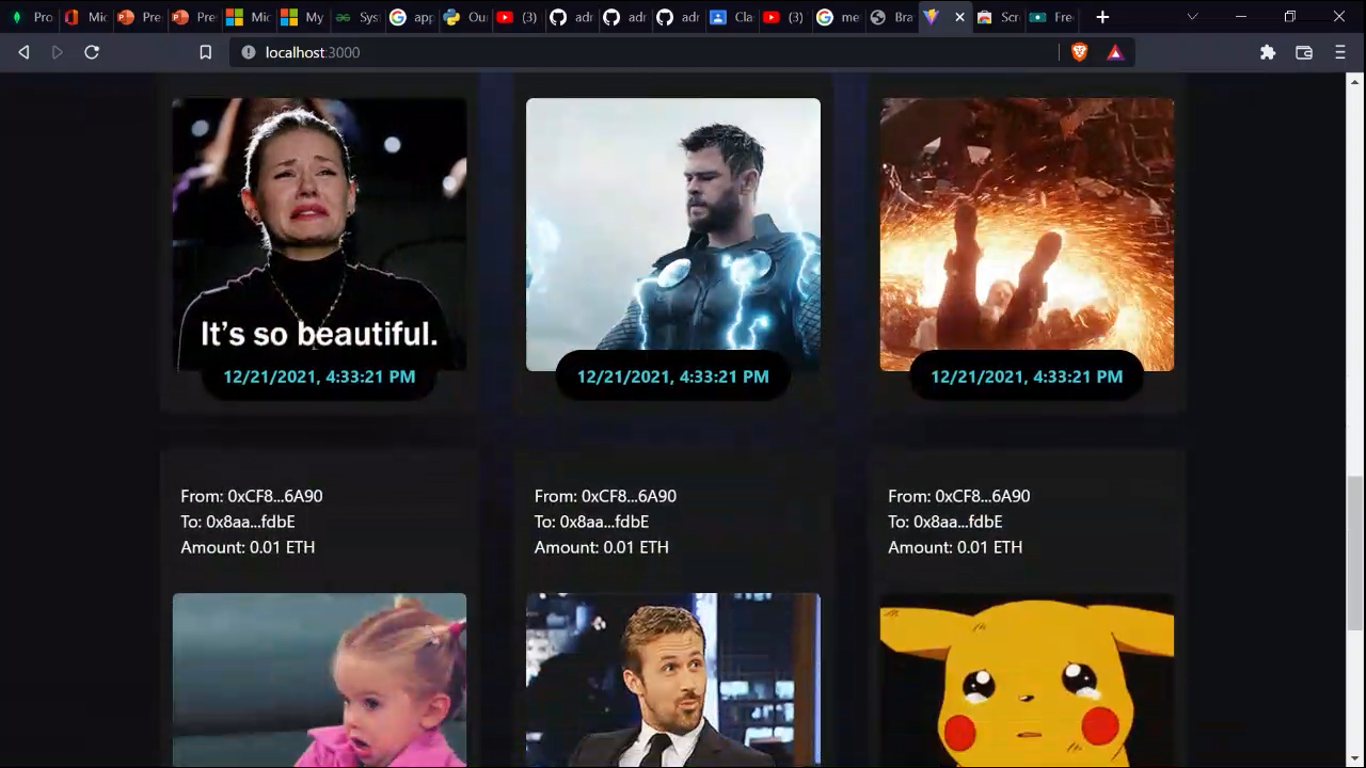
Task: Switch to the Python 'Our' tab
Action: click(464, 17)
